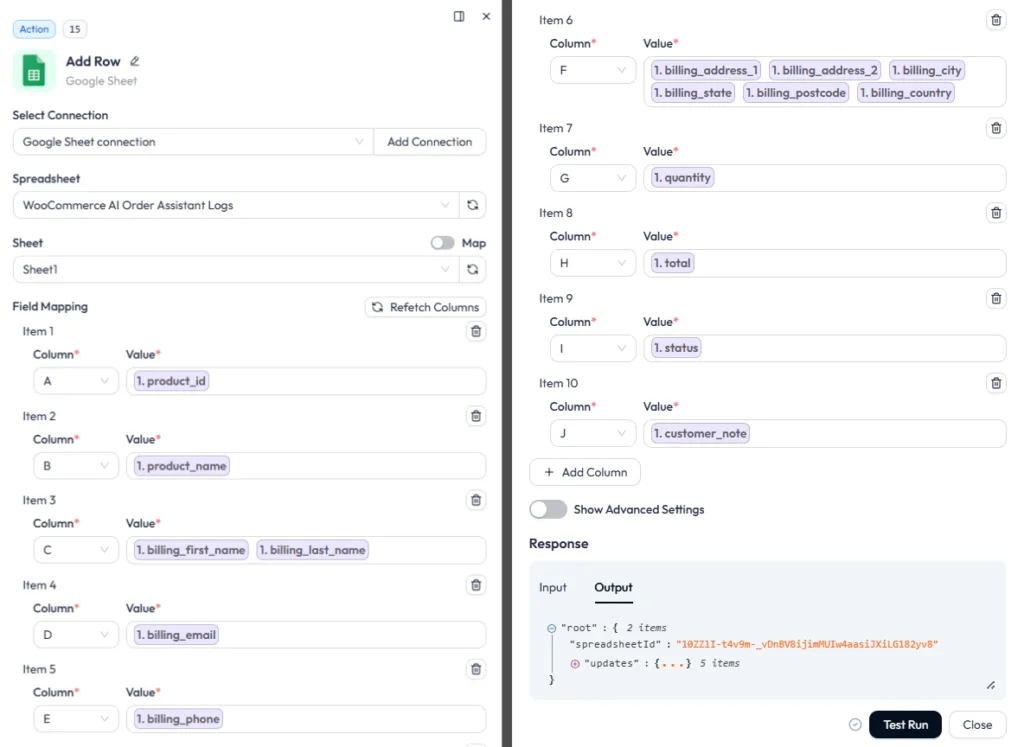
Task: Open Item 9 column I dropdown
Action: point(593,349)
